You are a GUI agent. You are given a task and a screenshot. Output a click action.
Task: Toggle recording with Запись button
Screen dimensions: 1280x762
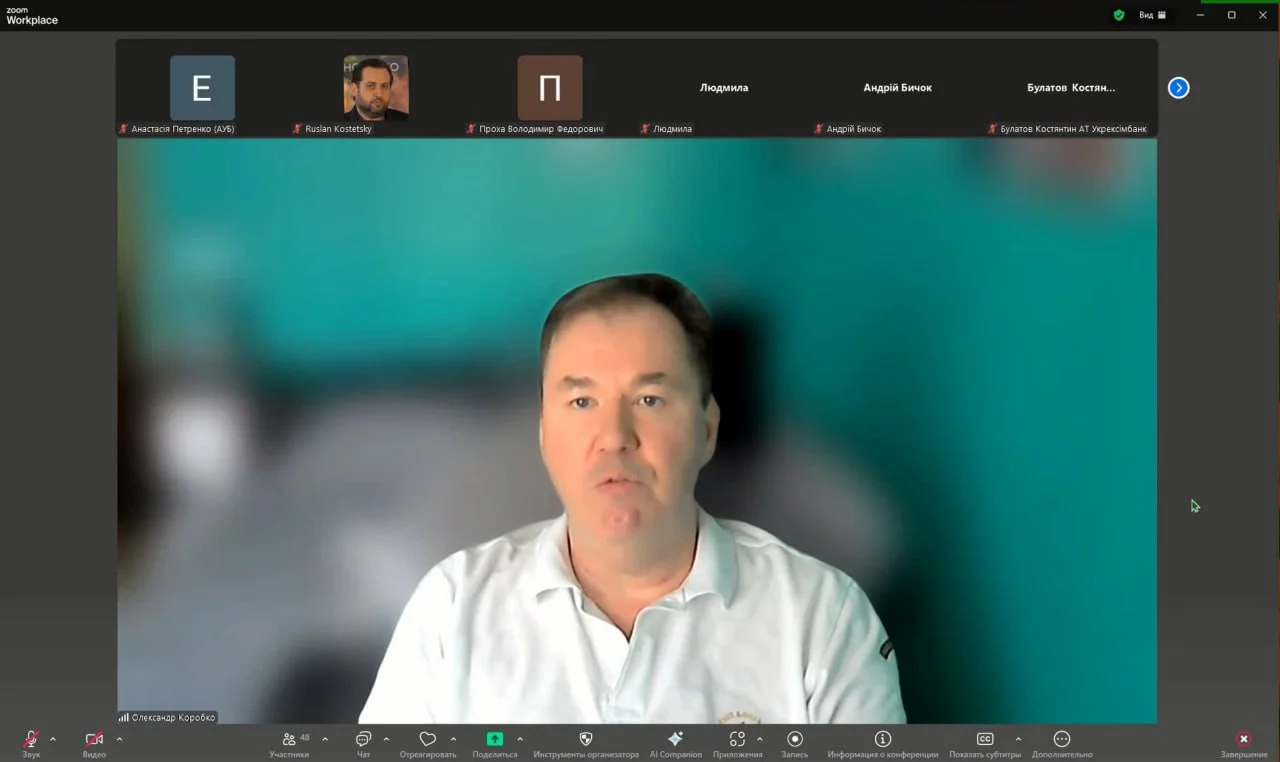(x=795, y=740)
